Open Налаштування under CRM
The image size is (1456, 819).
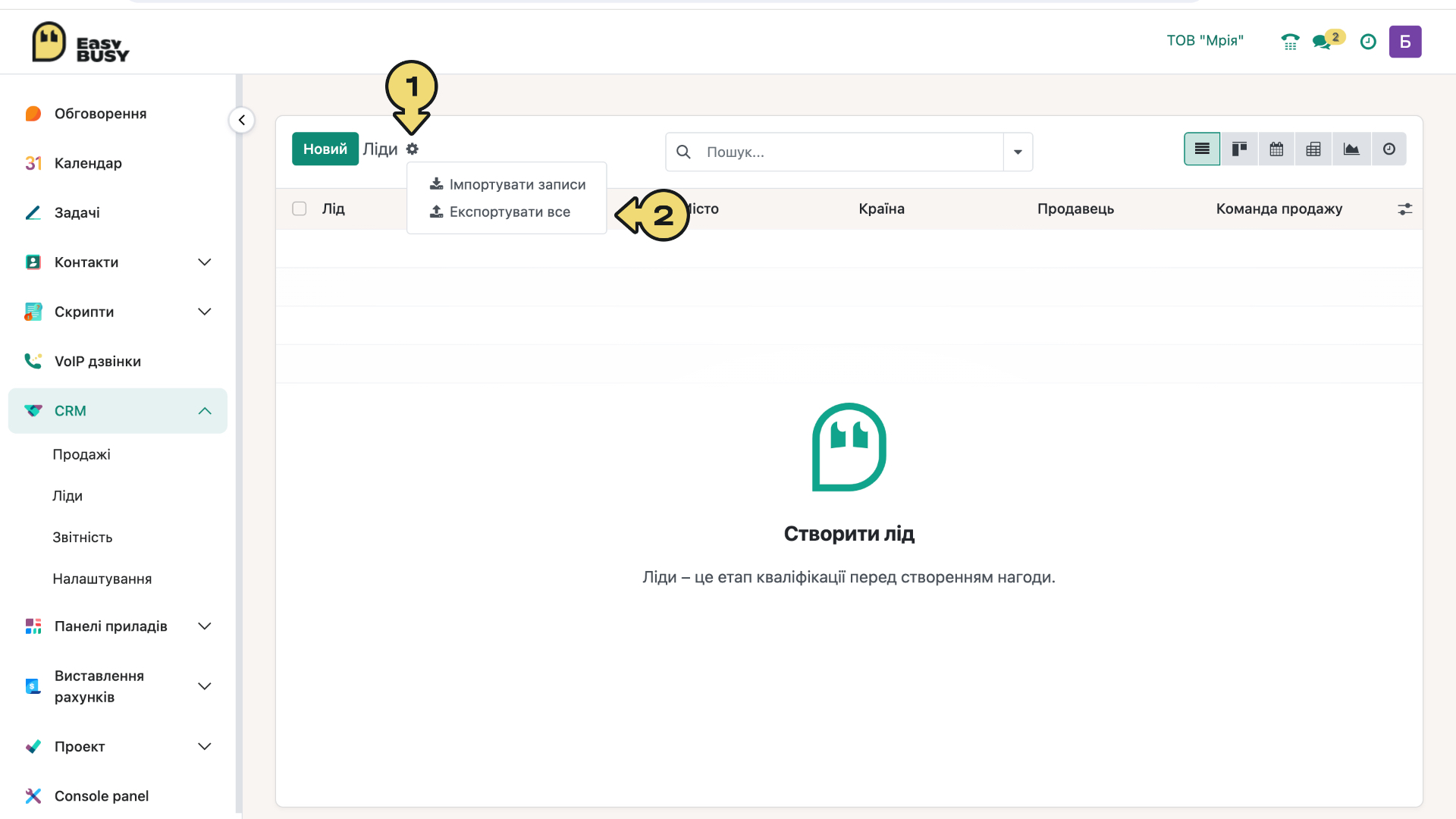pyautogui.click(x=102, y=579)
